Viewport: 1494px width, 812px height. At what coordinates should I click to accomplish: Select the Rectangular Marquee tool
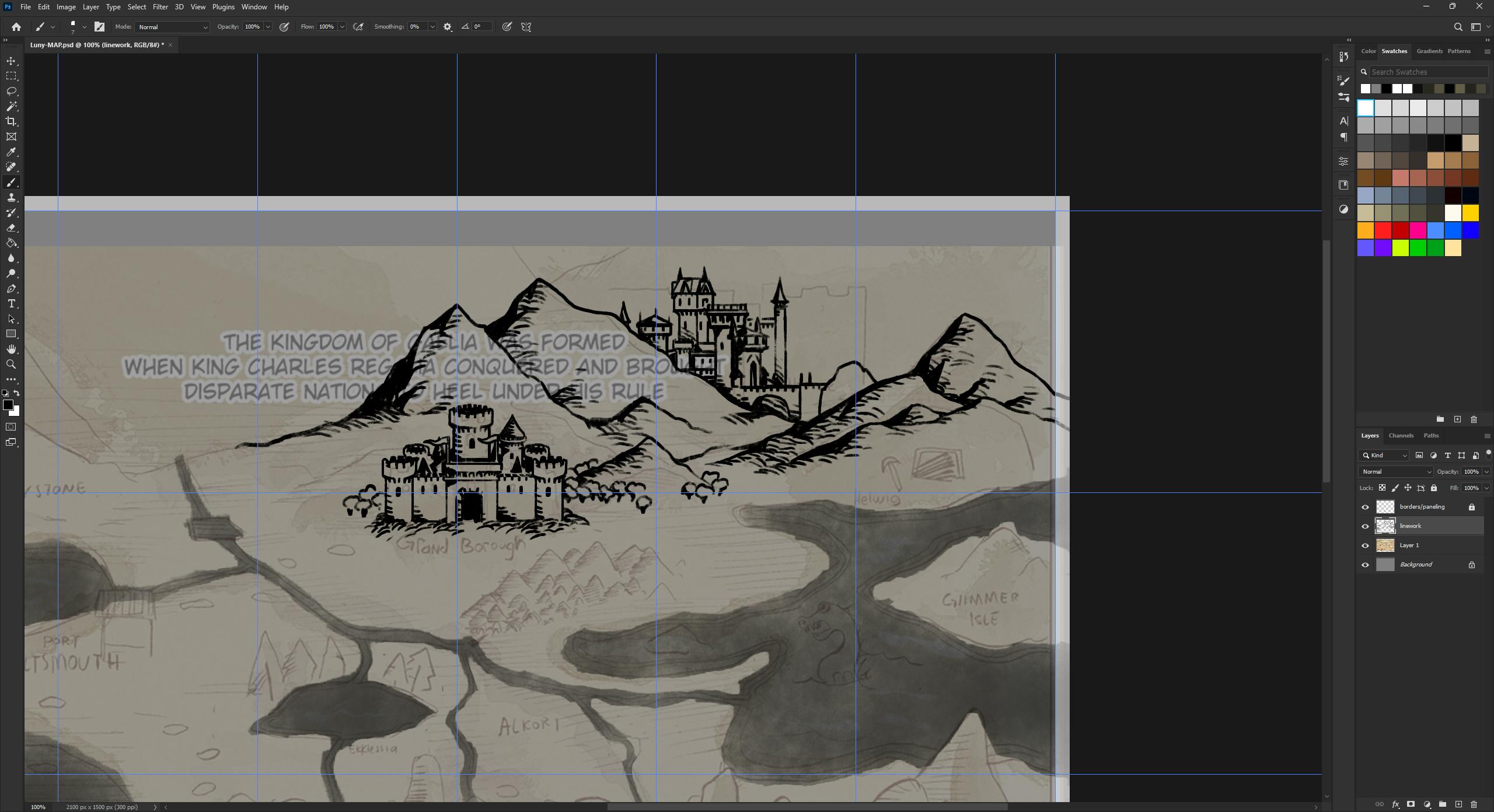(x=11, y=76)
